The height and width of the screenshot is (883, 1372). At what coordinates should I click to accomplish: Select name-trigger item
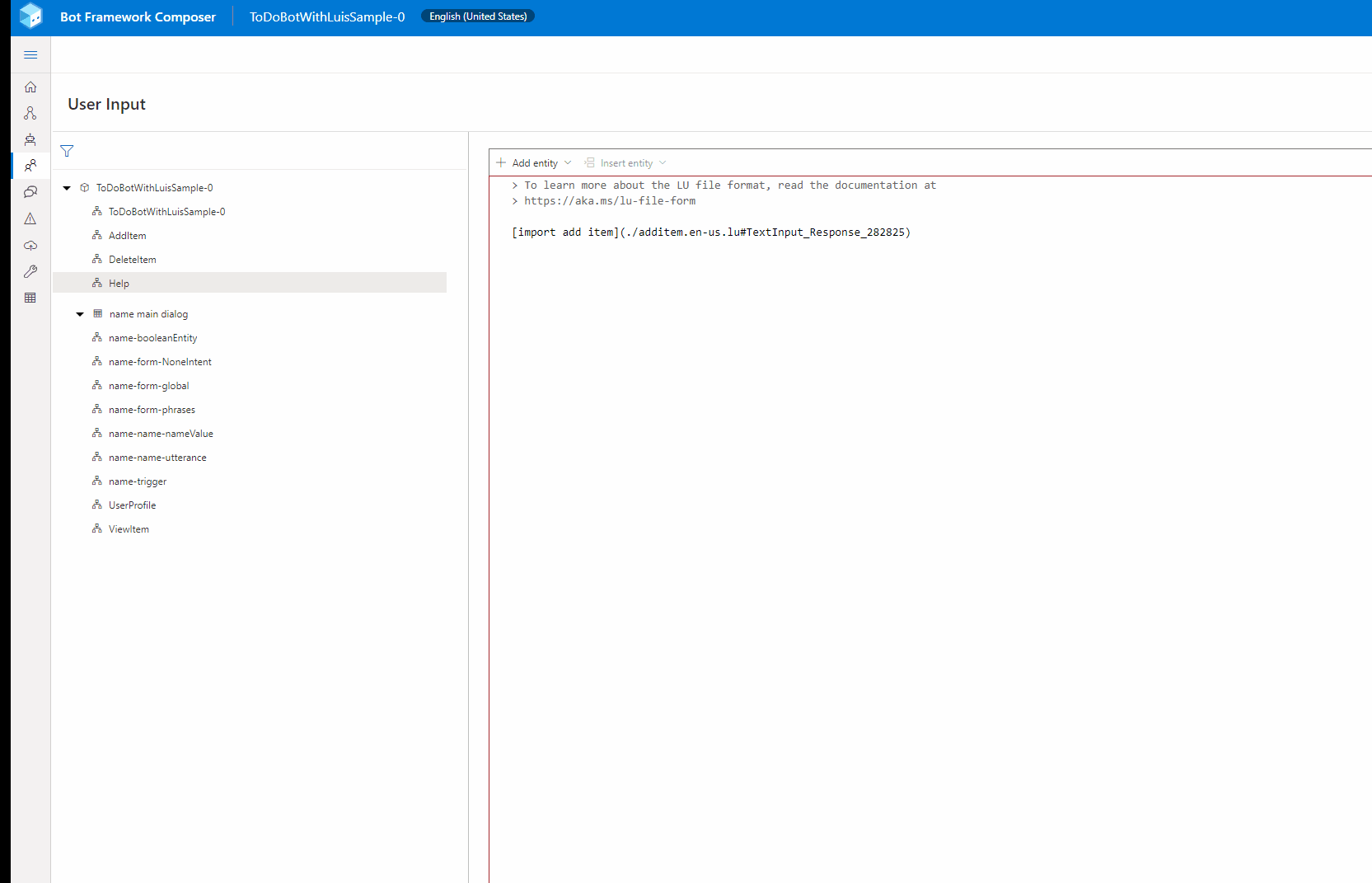click(x=250, y=481)
